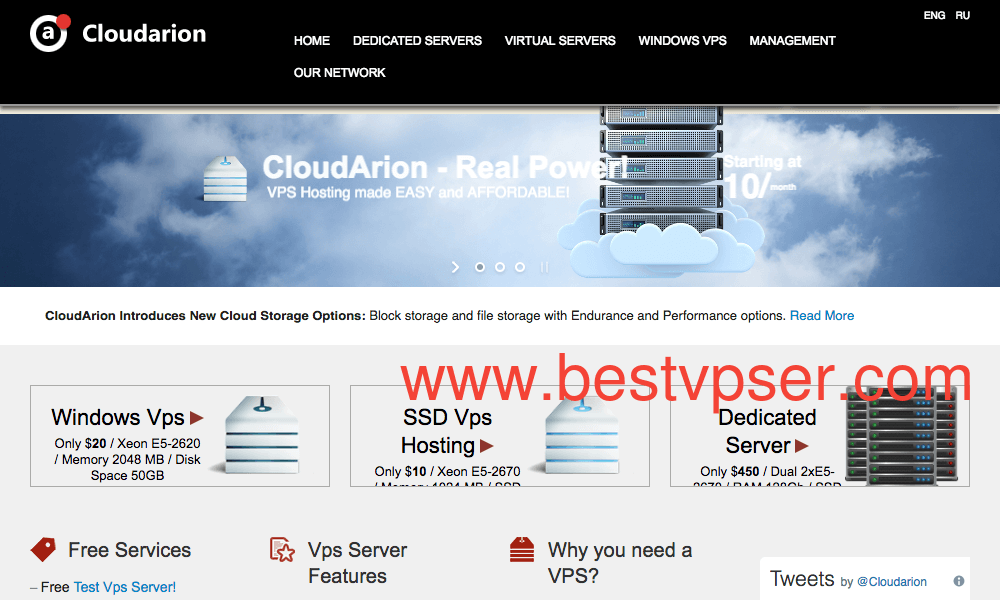1000x600 pixels.
Task: Click the Vps Server Features star icon
Action: (x=282, y=550)
